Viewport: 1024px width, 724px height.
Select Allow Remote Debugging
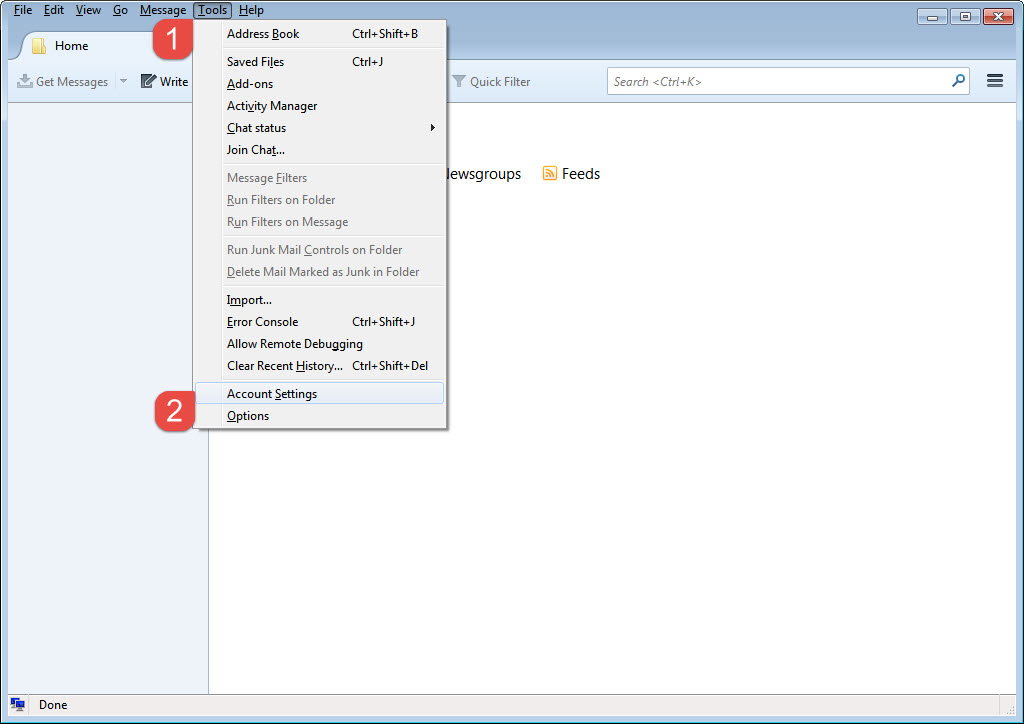(320, 344)
